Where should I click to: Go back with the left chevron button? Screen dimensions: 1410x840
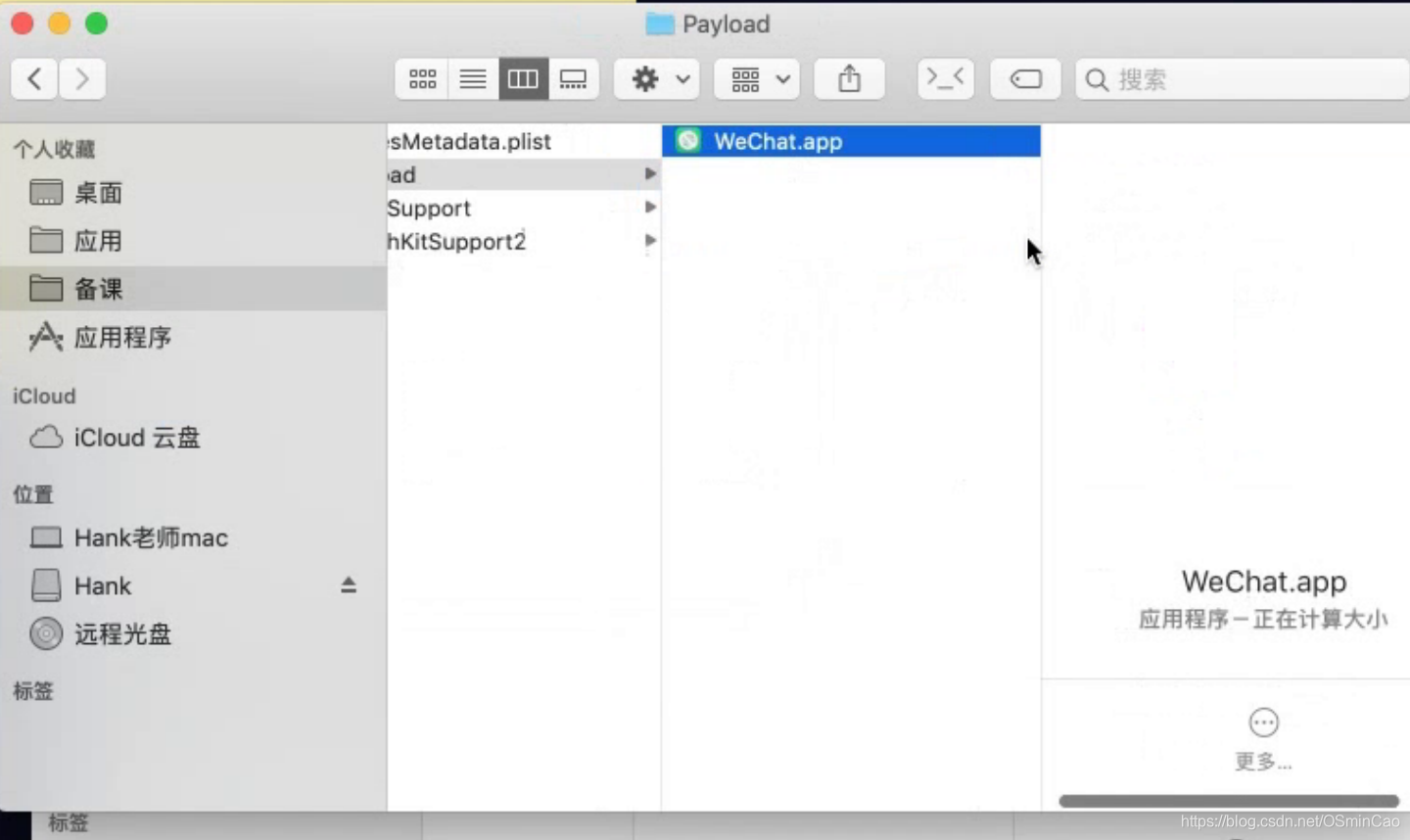coord(34,79)
